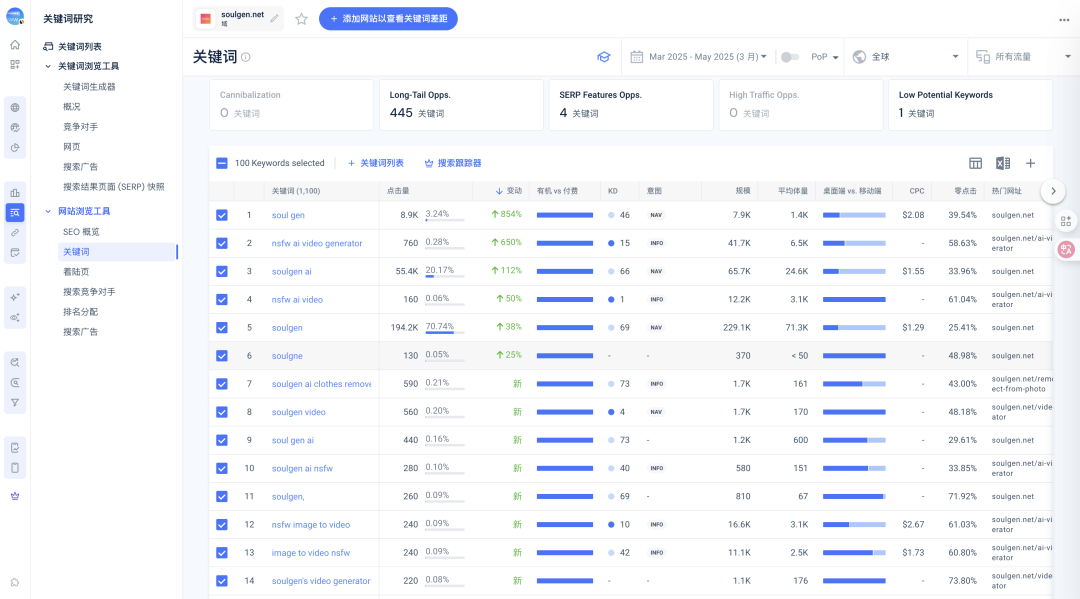Viewport: 1080px width, 599px height.
Task: Click the translation floating icon at right edge
Action: click(1066, 249)
